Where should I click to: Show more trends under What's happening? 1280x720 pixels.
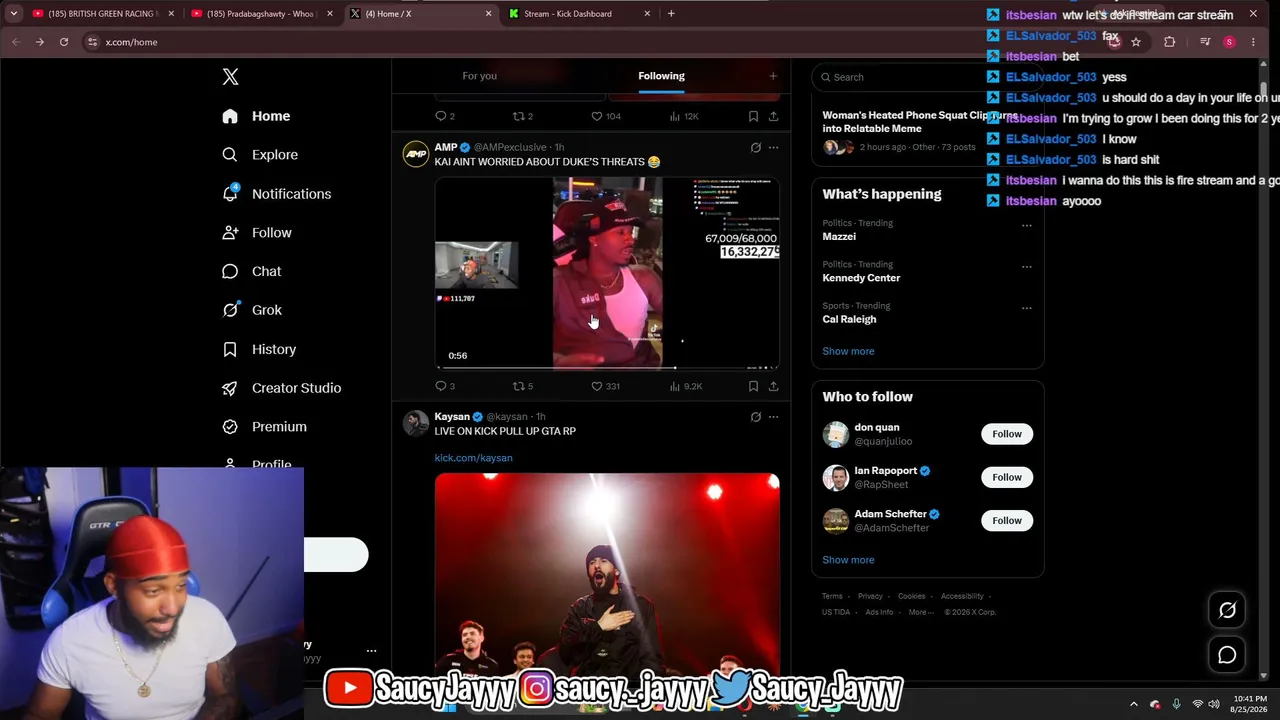(x=848, y=351)
